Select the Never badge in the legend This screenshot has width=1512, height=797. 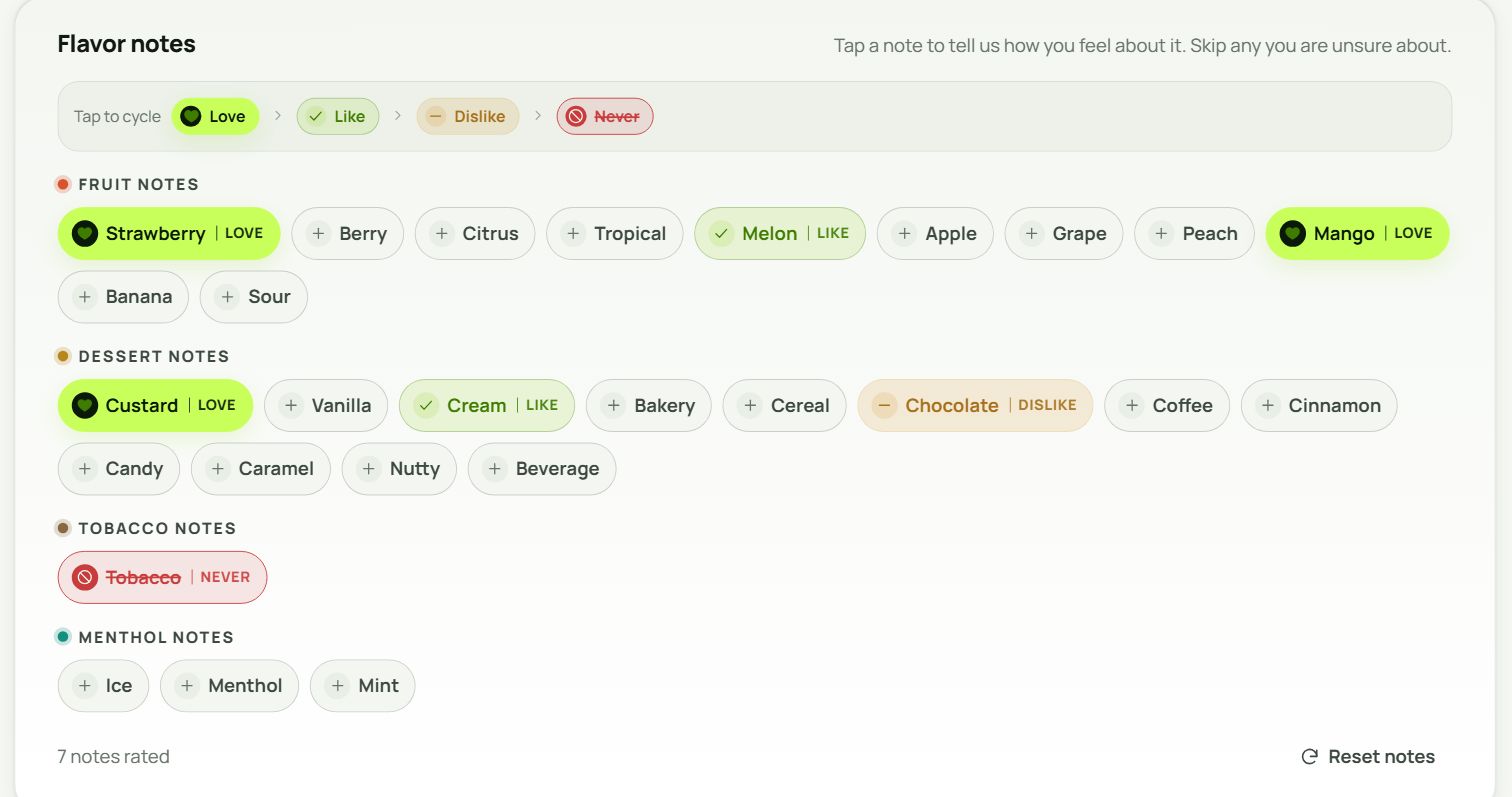(605, 116)
